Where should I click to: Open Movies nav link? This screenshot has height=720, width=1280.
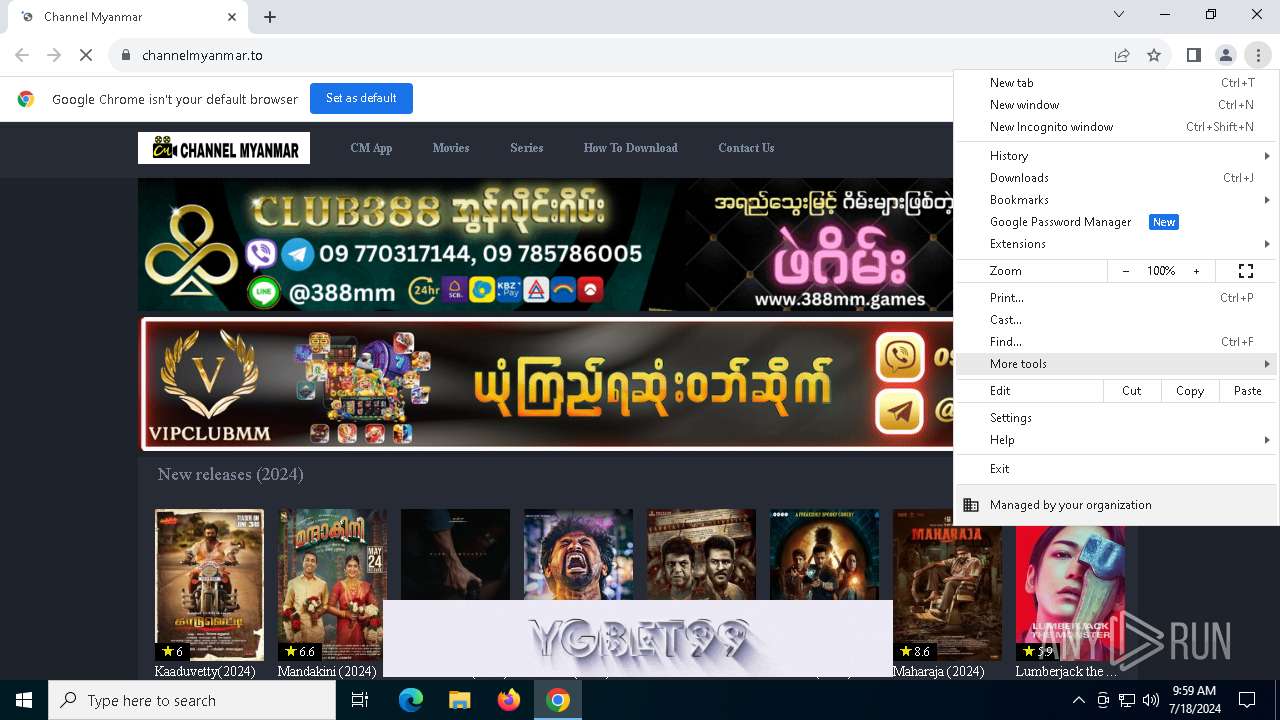(451, 148)
